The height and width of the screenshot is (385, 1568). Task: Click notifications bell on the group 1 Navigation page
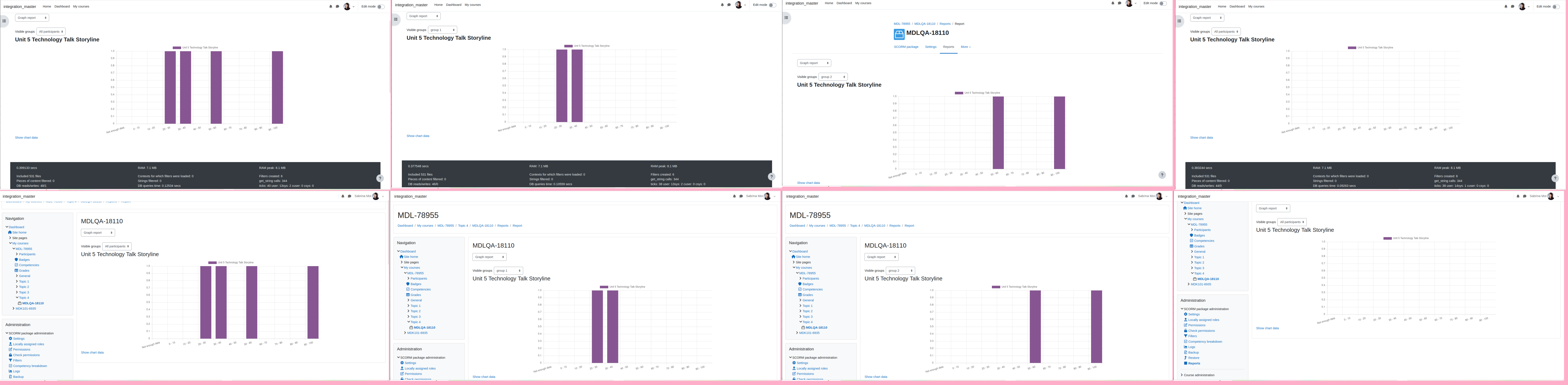[735, 196]
